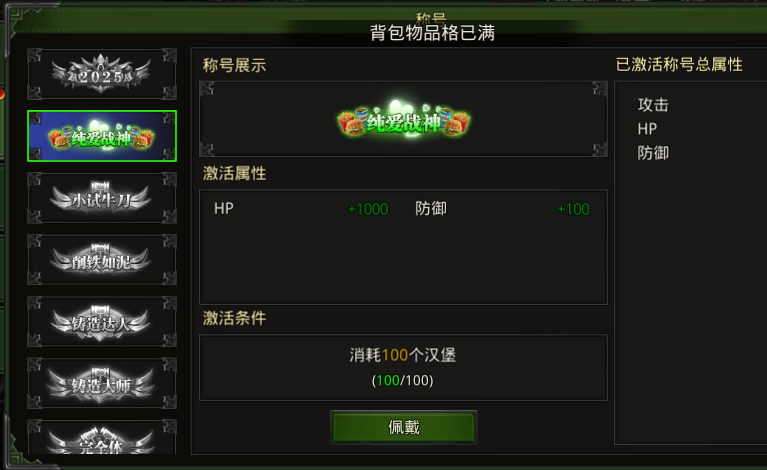Choose the 削铁如泥 title badge
Image resolution: width=767 pixels, height=470 pixels.
click(102, 260)
